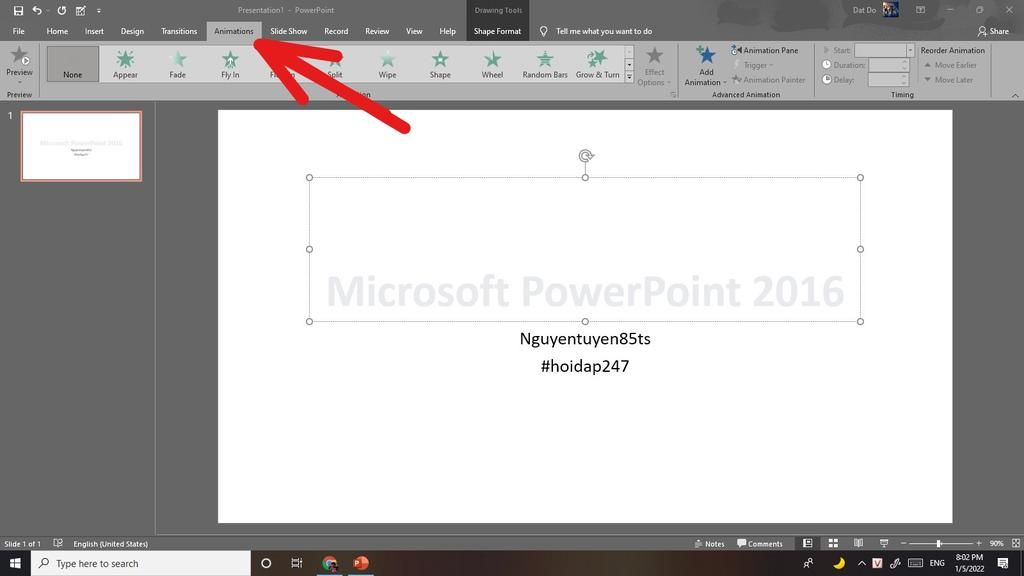Open the File menu
The width and height of the screenshot is (1024, 576).
coord(18,31)
